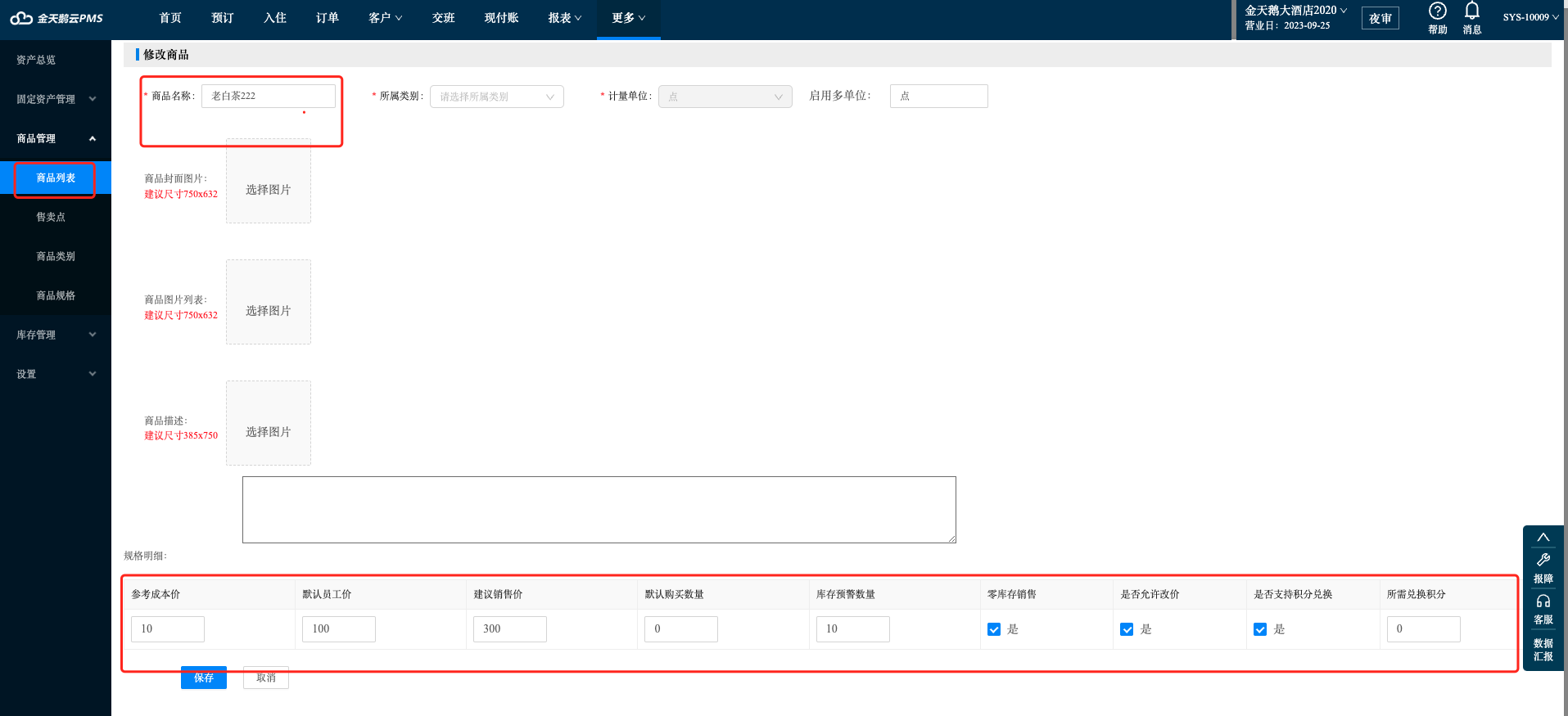Open the 数据汇报 panel button
1568x716 pixels.
pos(1543,650)
